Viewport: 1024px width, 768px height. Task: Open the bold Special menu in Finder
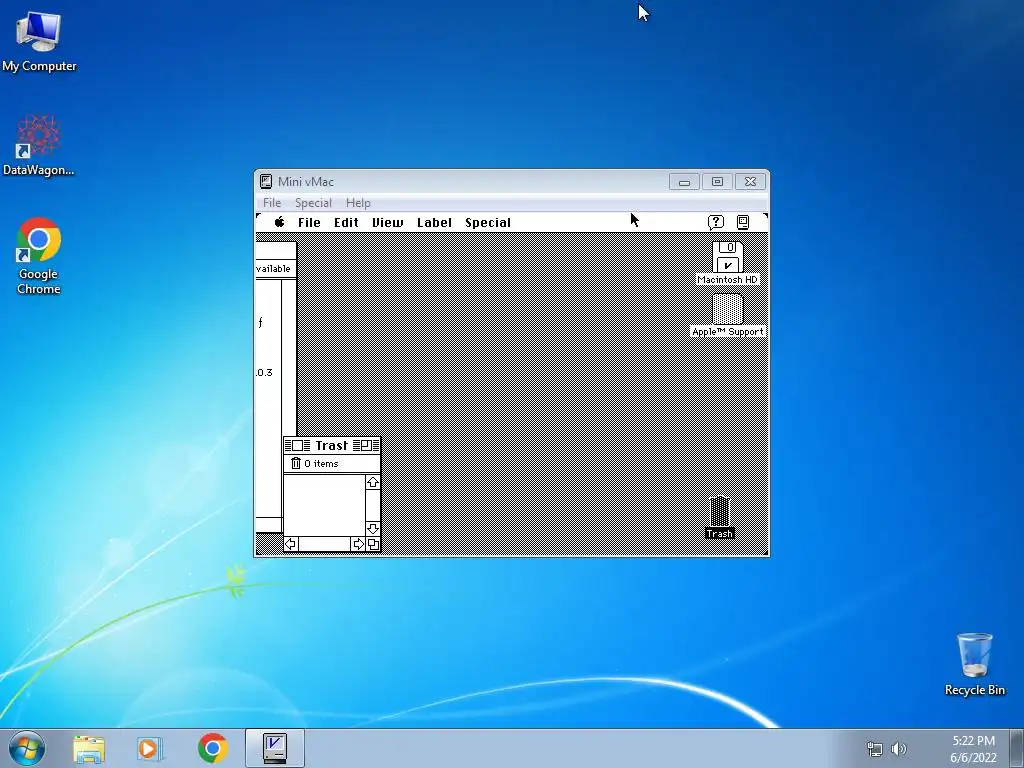[x=488, y=223]
